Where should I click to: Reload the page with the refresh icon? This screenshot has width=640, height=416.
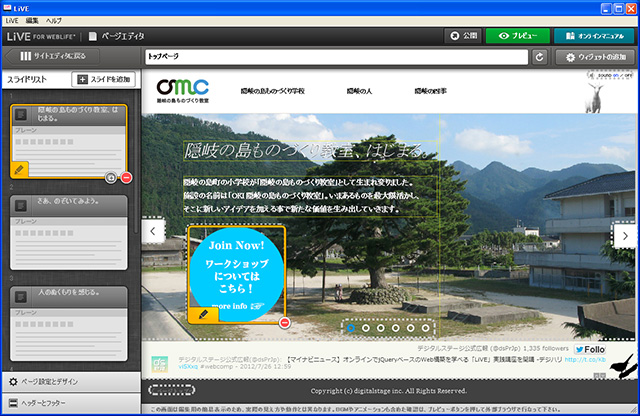pos(540,58)
